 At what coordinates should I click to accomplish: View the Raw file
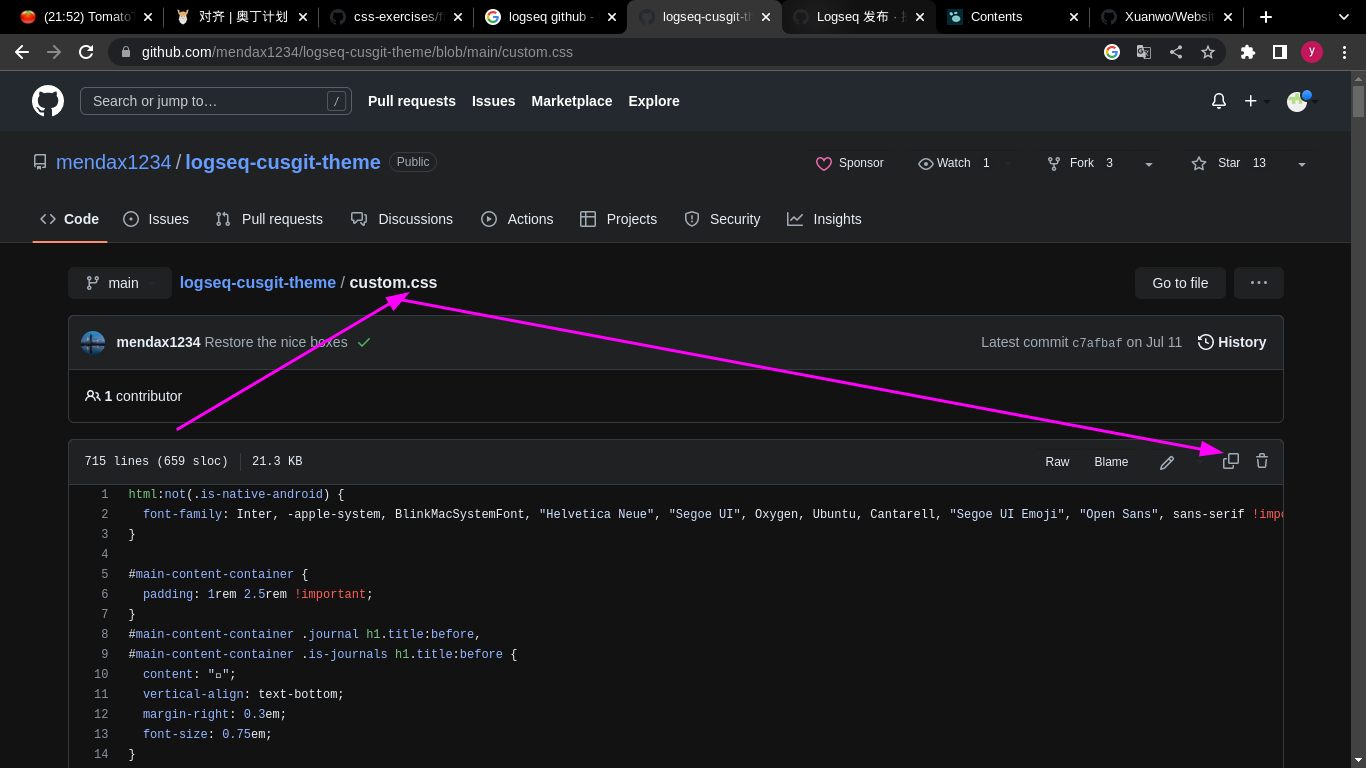click(x=1057, y=462)
